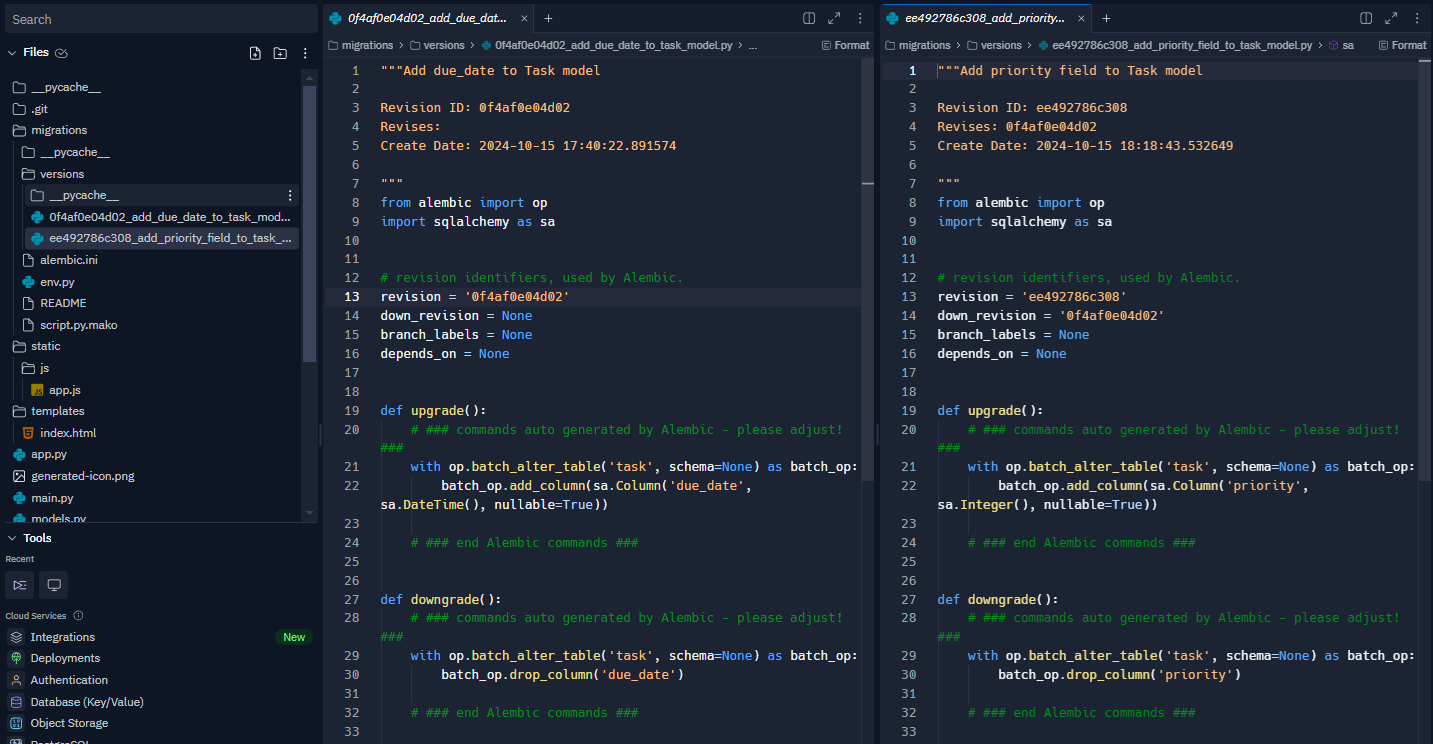Click split editor icon in left pane
The width and height of the screenshot is (1433, 744).
pyautogui.click(x=809, y=18)
